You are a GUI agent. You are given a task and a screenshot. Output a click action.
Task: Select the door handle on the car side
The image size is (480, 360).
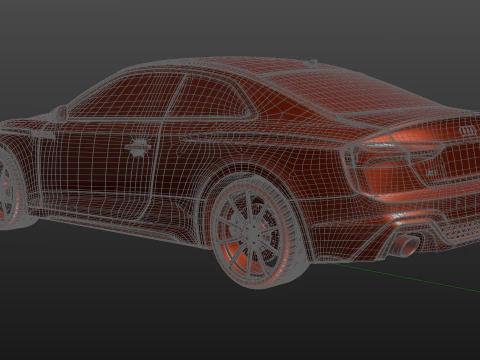139,147
